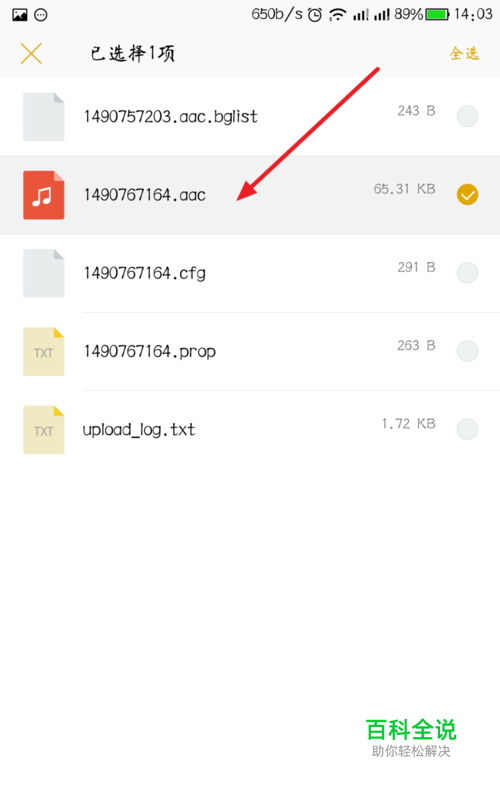Tap the red music file icon
Image resolution: width=500 pixels, height=790 pixels.
[x=44, y=195]
